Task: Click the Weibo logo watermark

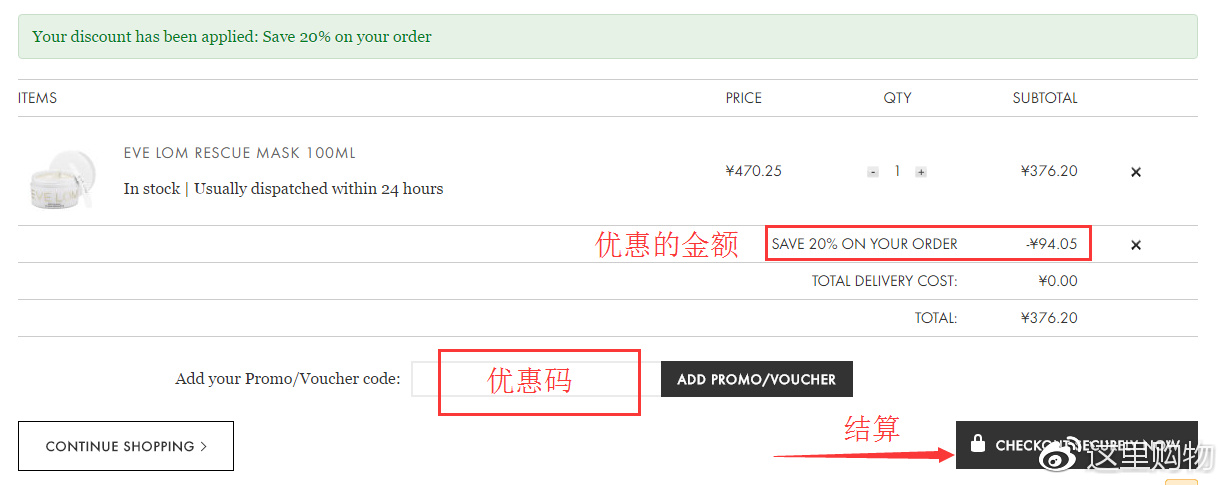Action: [x=1060, y=455]
